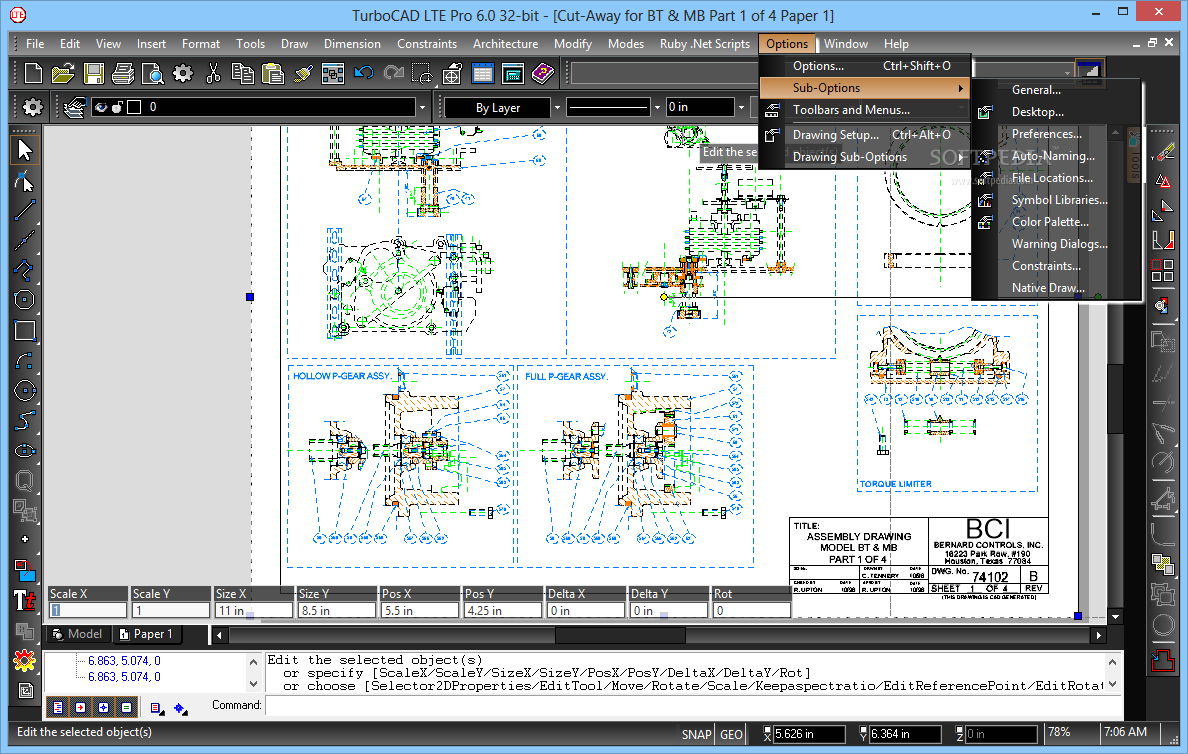
Task: Open the line style dropdown arrow
Action: coord(657,108)
